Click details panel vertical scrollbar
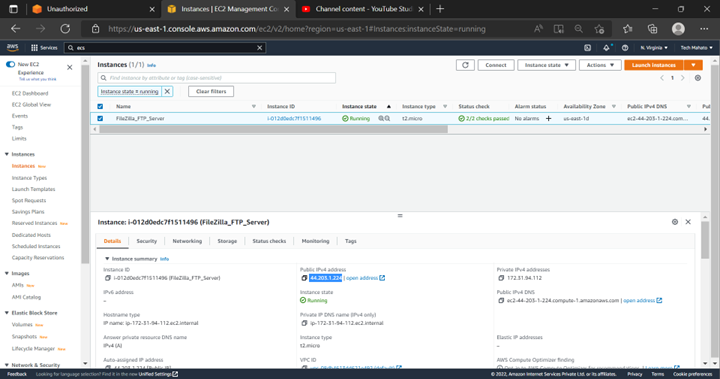Viewport: 720px width, 379px height. 704,241
